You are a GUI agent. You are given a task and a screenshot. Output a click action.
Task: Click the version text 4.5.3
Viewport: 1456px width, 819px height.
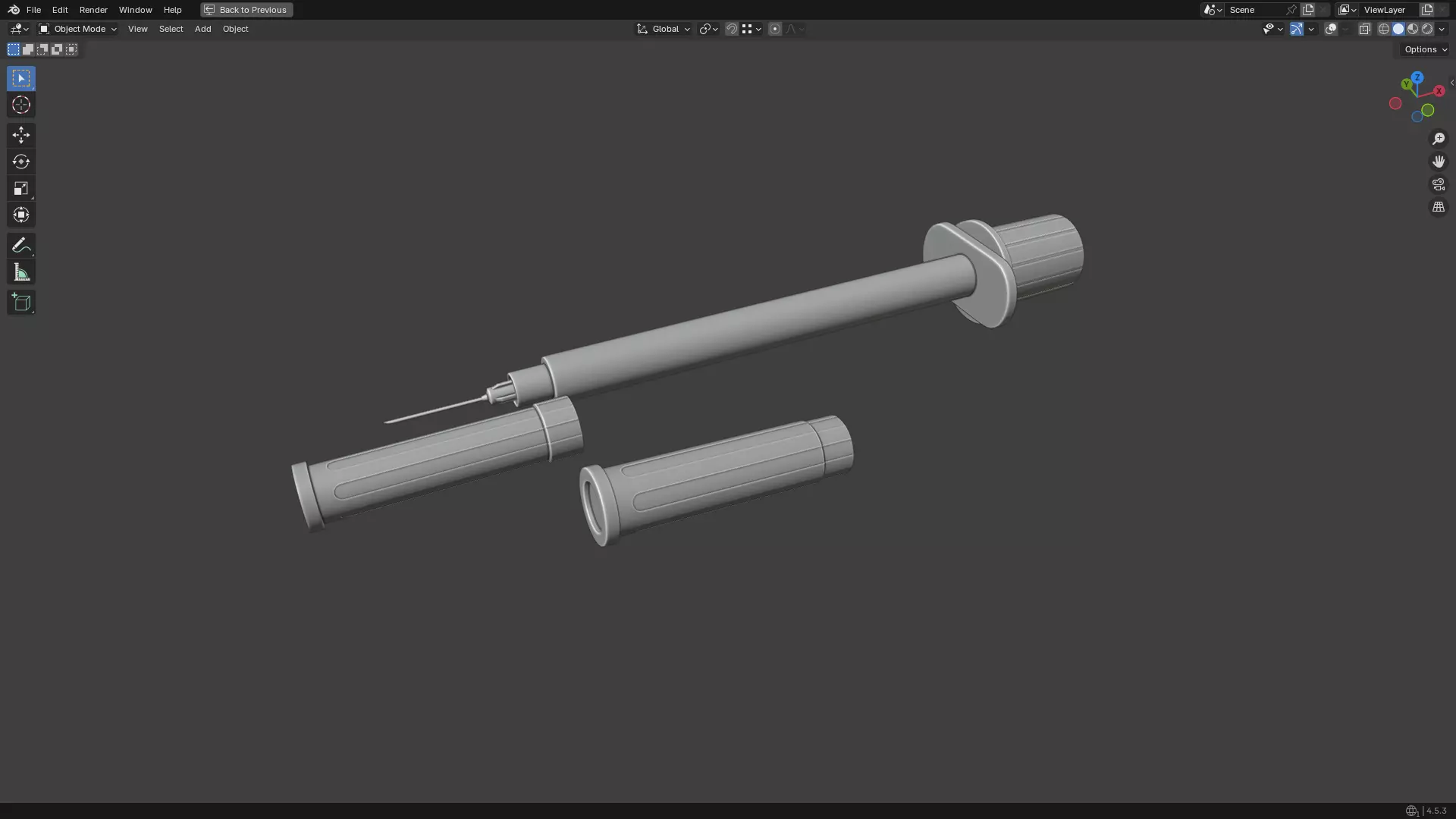point(1436,811)
